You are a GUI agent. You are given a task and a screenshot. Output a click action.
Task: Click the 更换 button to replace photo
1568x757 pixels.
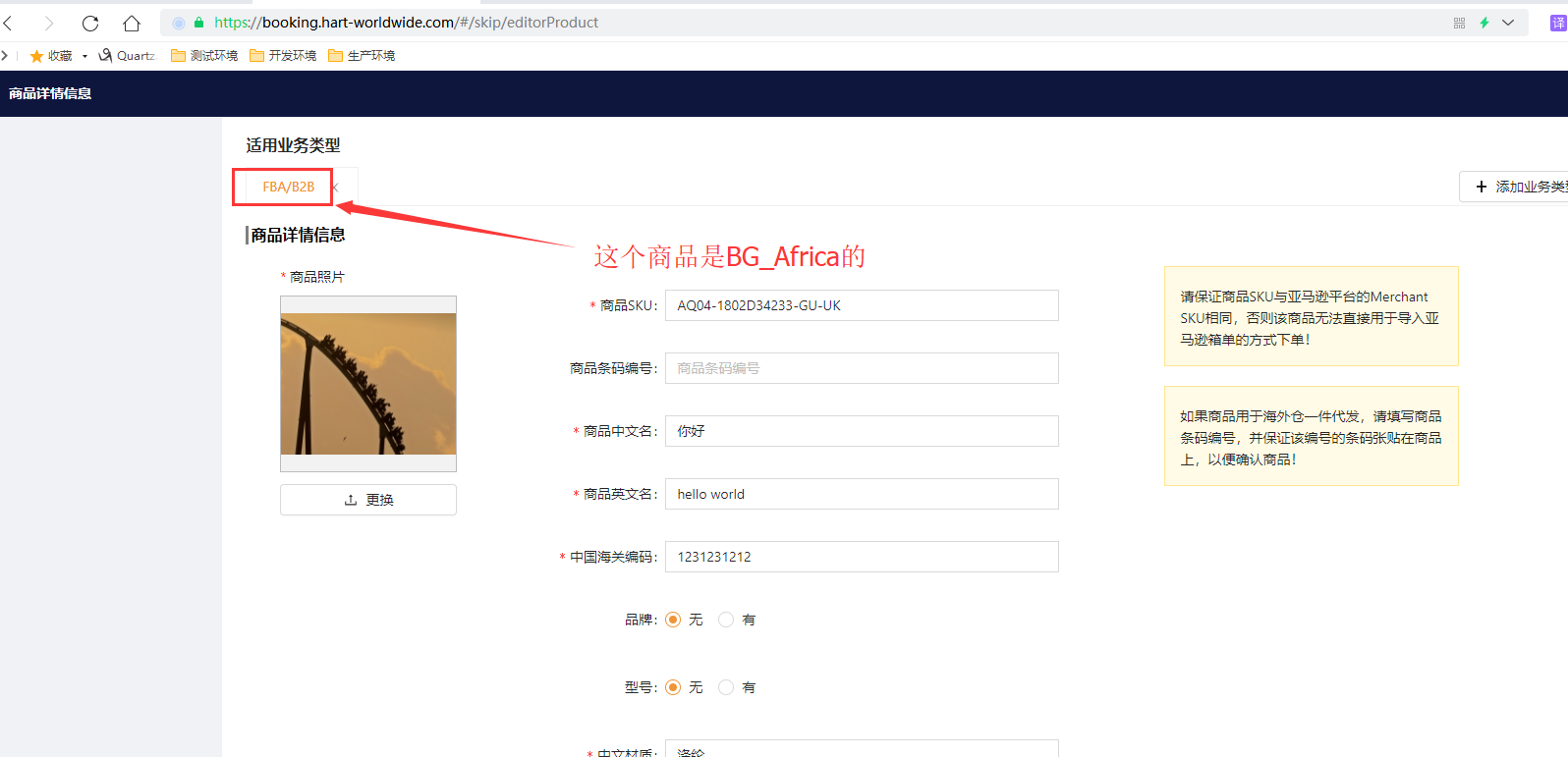(368, 500)
